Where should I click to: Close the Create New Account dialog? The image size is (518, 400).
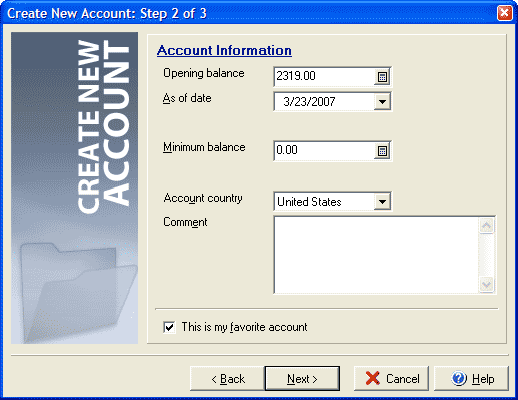point(504,13)
